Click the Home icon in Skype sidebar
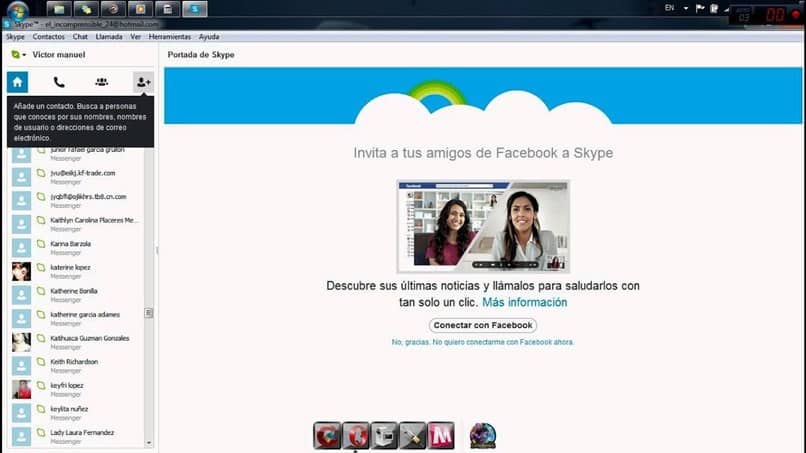The image size is (806, 453). pos(17,82)
